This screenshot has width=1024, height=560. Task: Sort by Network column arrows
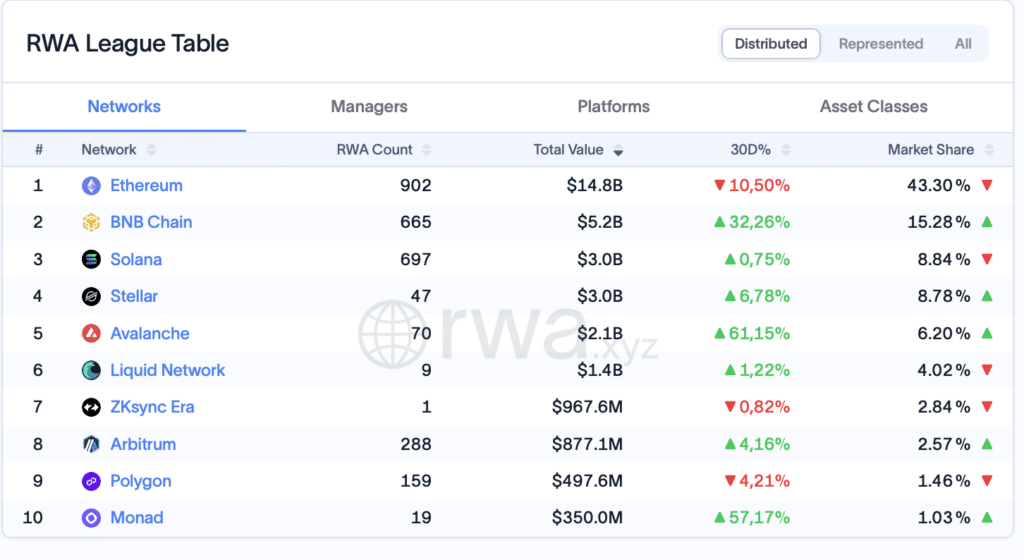(152, 150)
